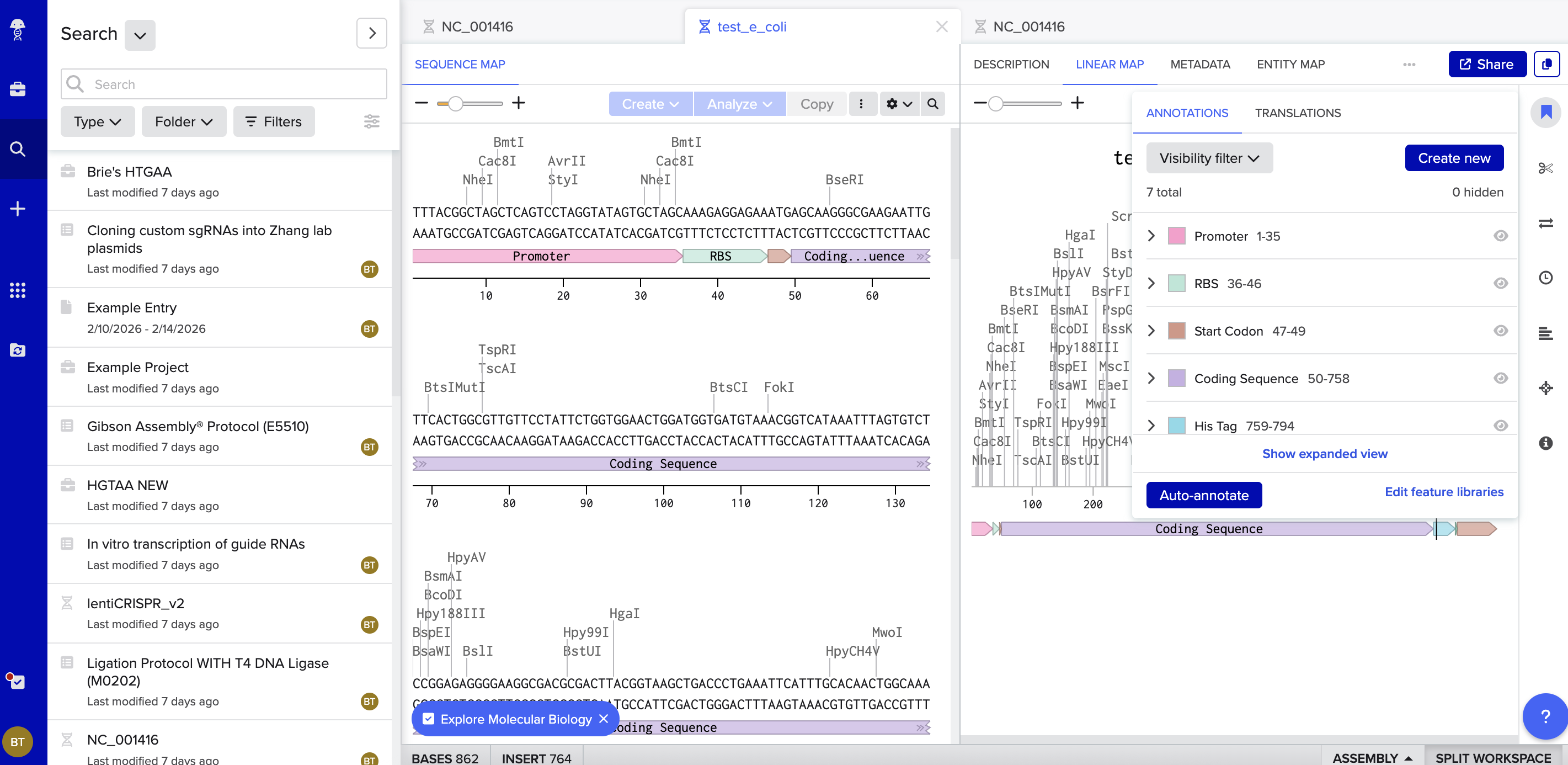Open the applications grid icon in left navigation
Image resolution: width=1568 pixels, height=765 pixels.
tap(18, 290)
